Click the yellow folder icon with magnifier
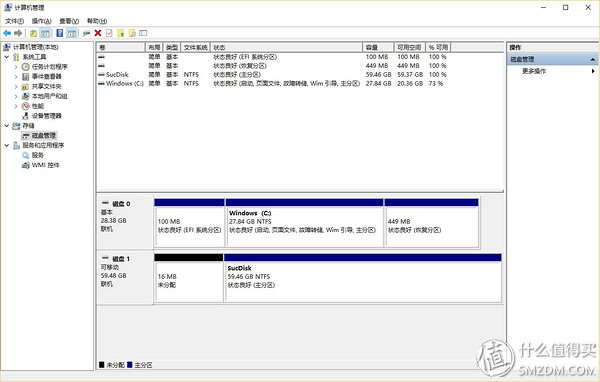Screen dimensions: 600x382 (132, 33)
